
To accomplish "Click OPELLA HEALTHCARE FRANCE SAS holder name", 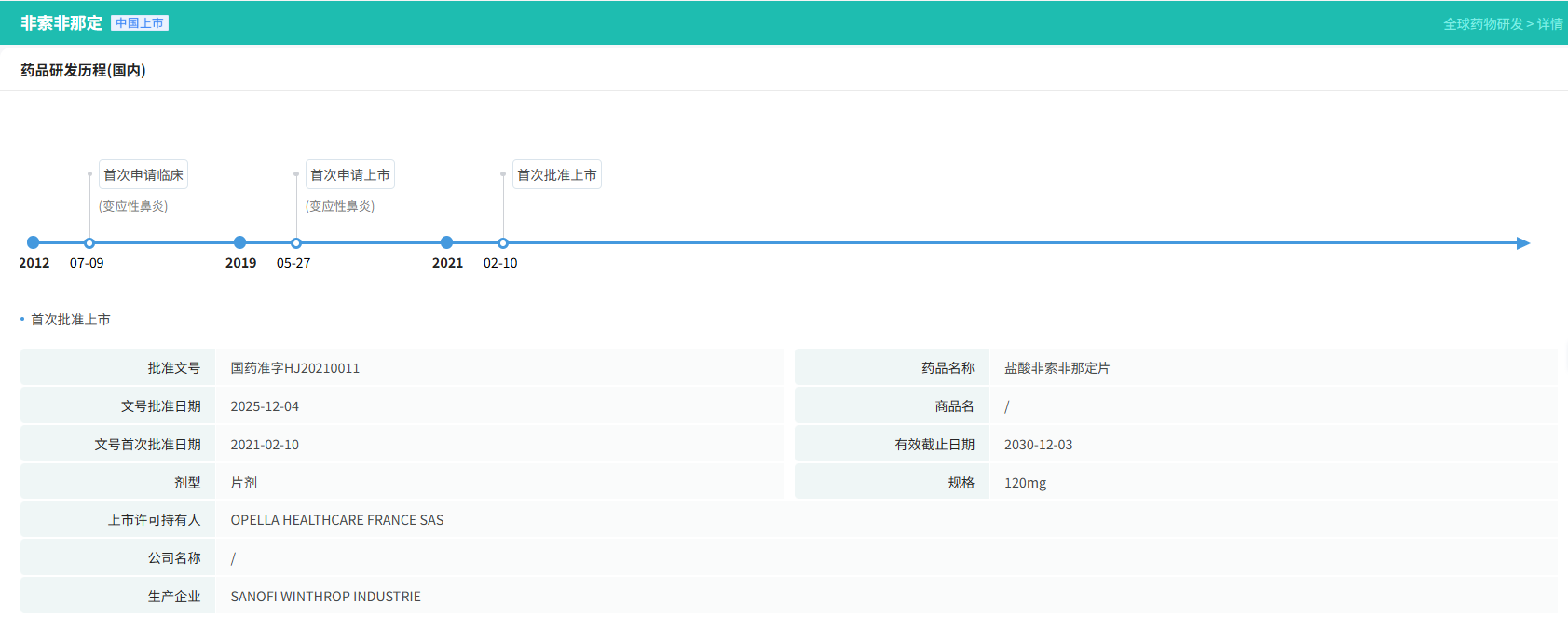I will [x=337, y=520].
